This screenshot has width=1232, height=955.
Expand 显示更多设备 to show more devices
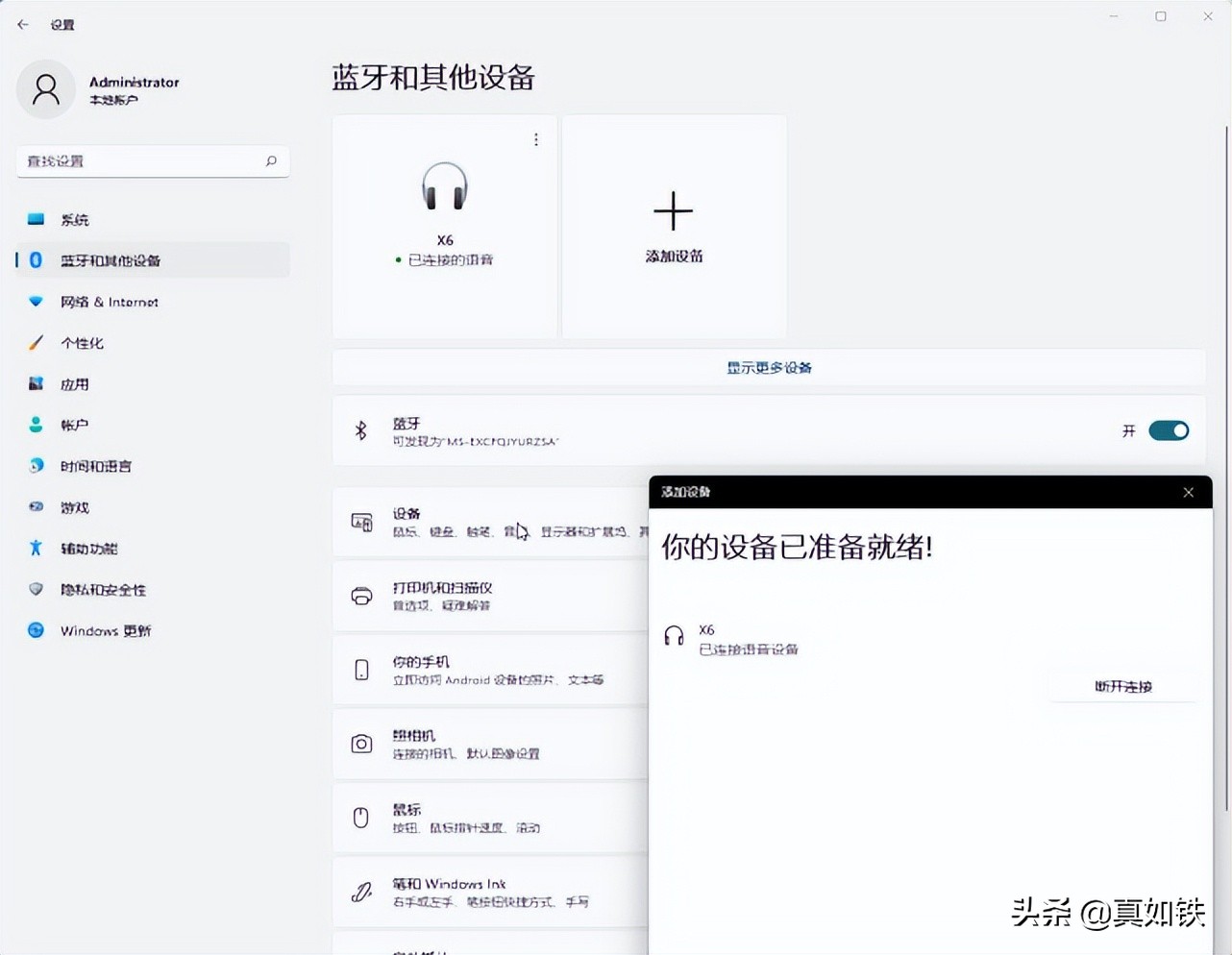(x=769, y=368)
